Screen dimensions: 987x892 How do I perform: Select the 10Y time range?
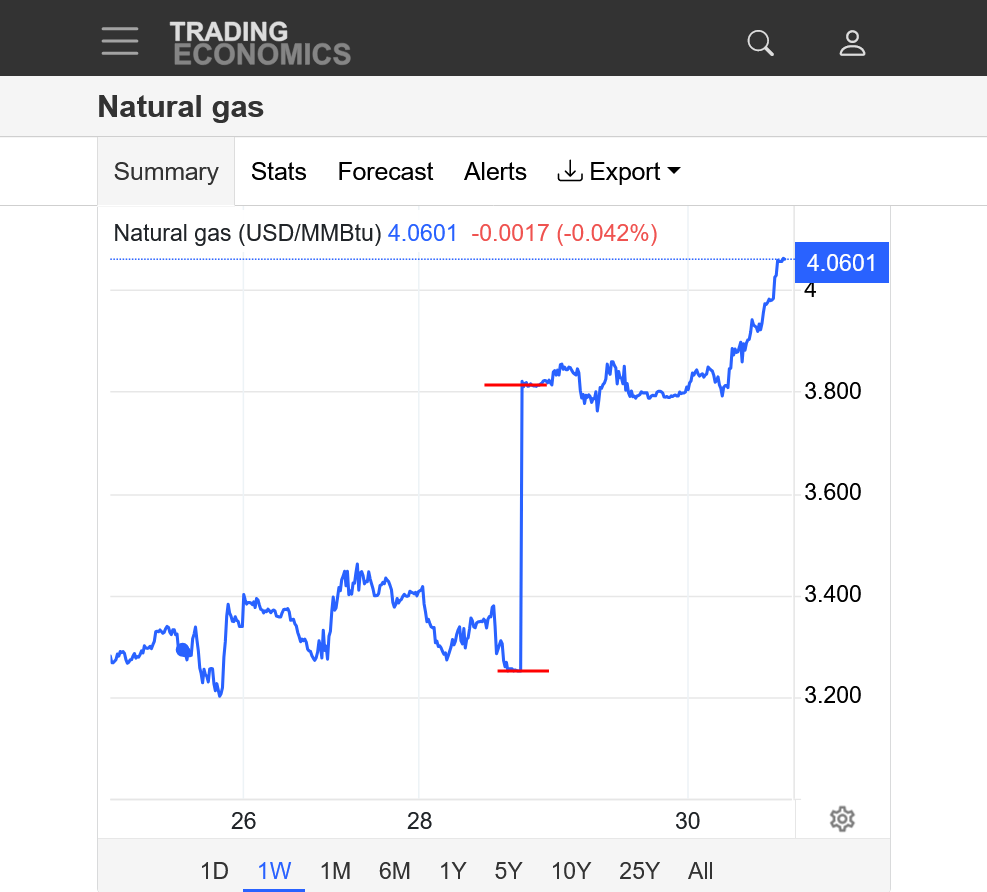571,871
